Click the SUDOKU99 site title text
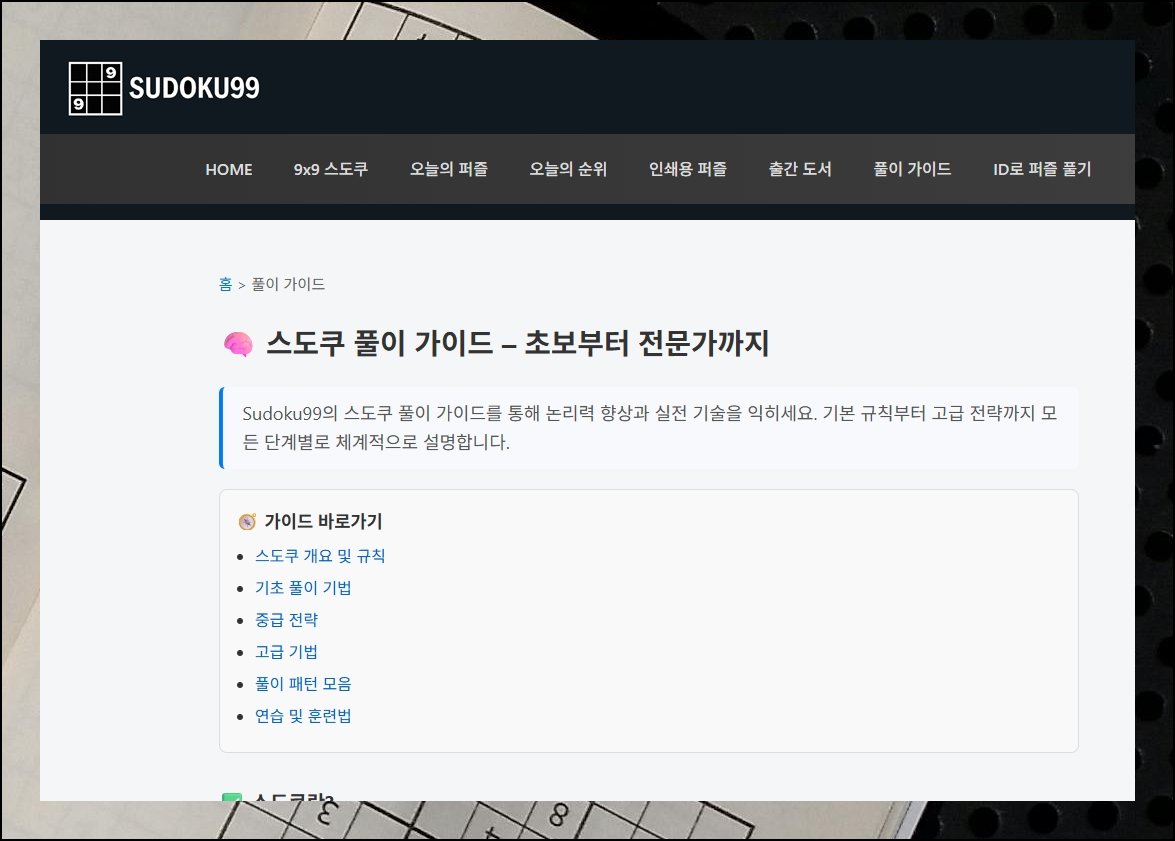Image resolution: width=1175 pixels, height=841 pixels. 194,88
